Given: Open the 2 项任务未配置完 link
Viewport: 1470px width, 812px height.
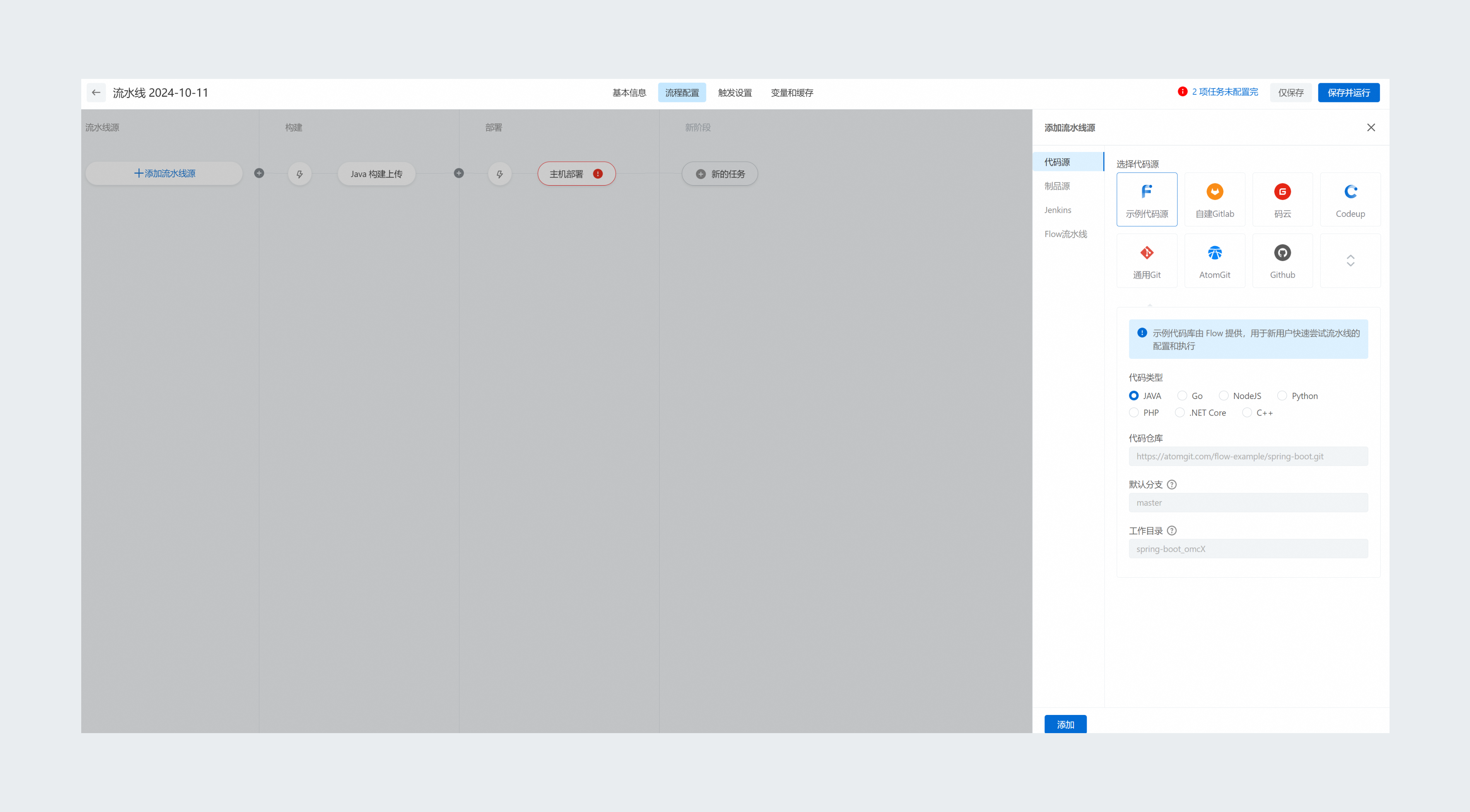Looking at the screenshot, I should 1225,92.
